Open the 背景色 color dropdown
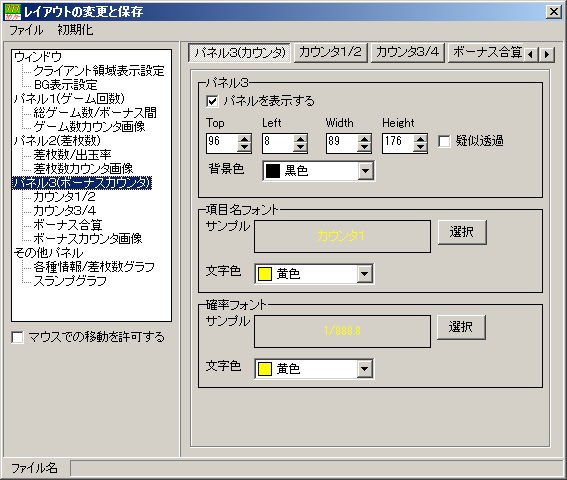Viewport: 567px width, 480px height. coord(366,171)
